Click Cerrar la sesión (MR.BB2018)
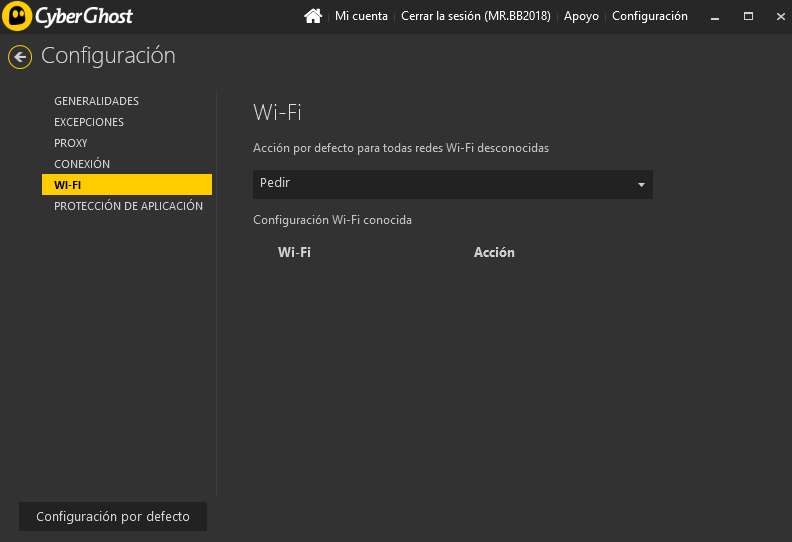Image resolution: width=792 pixels, height=542 pixels. [475, 16]
